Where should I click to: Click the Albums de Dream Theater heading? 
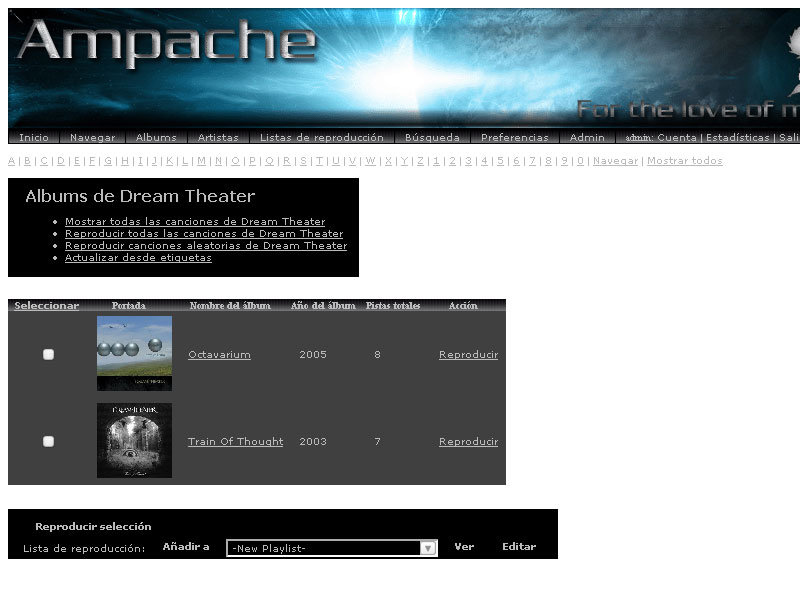140,196
